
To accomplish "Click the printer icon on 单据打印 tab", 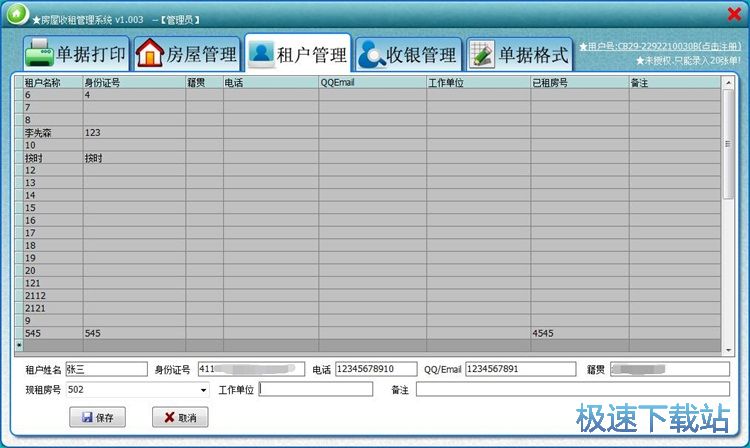I will click(39, 53).
